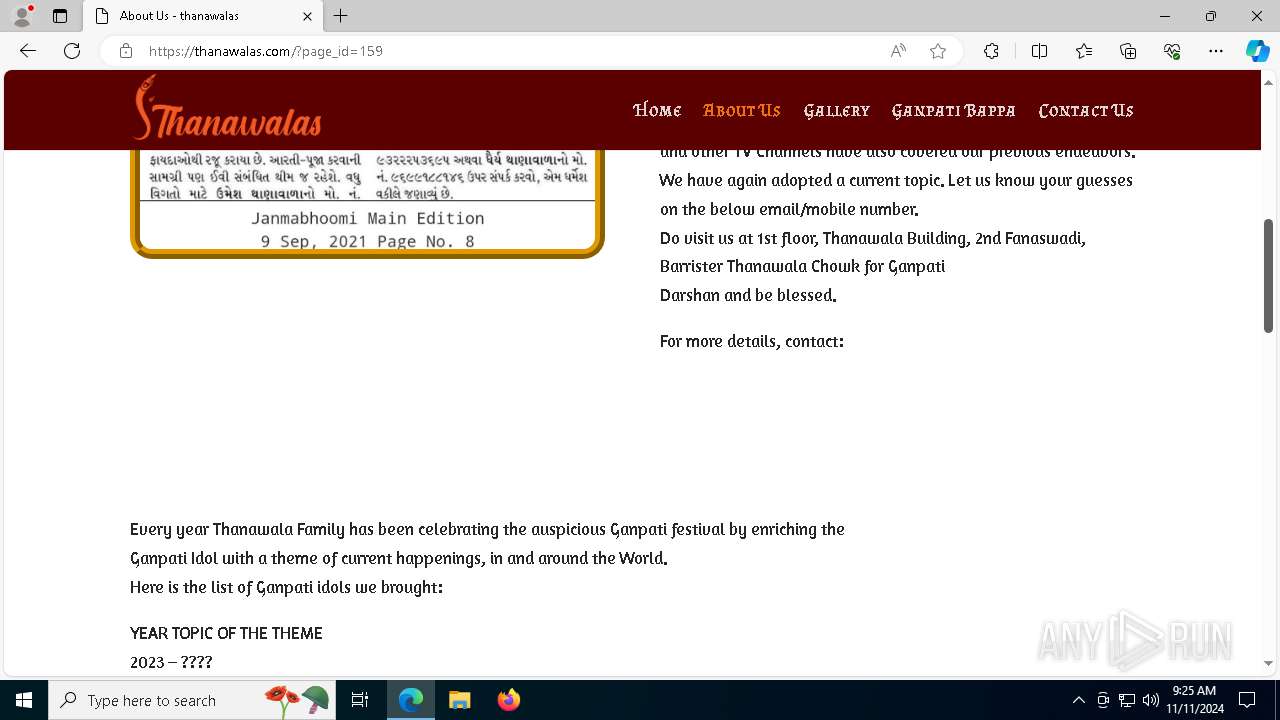Open the Ganpati Bappa menu item
1280x720 pixels.
(x=954, y=110)
